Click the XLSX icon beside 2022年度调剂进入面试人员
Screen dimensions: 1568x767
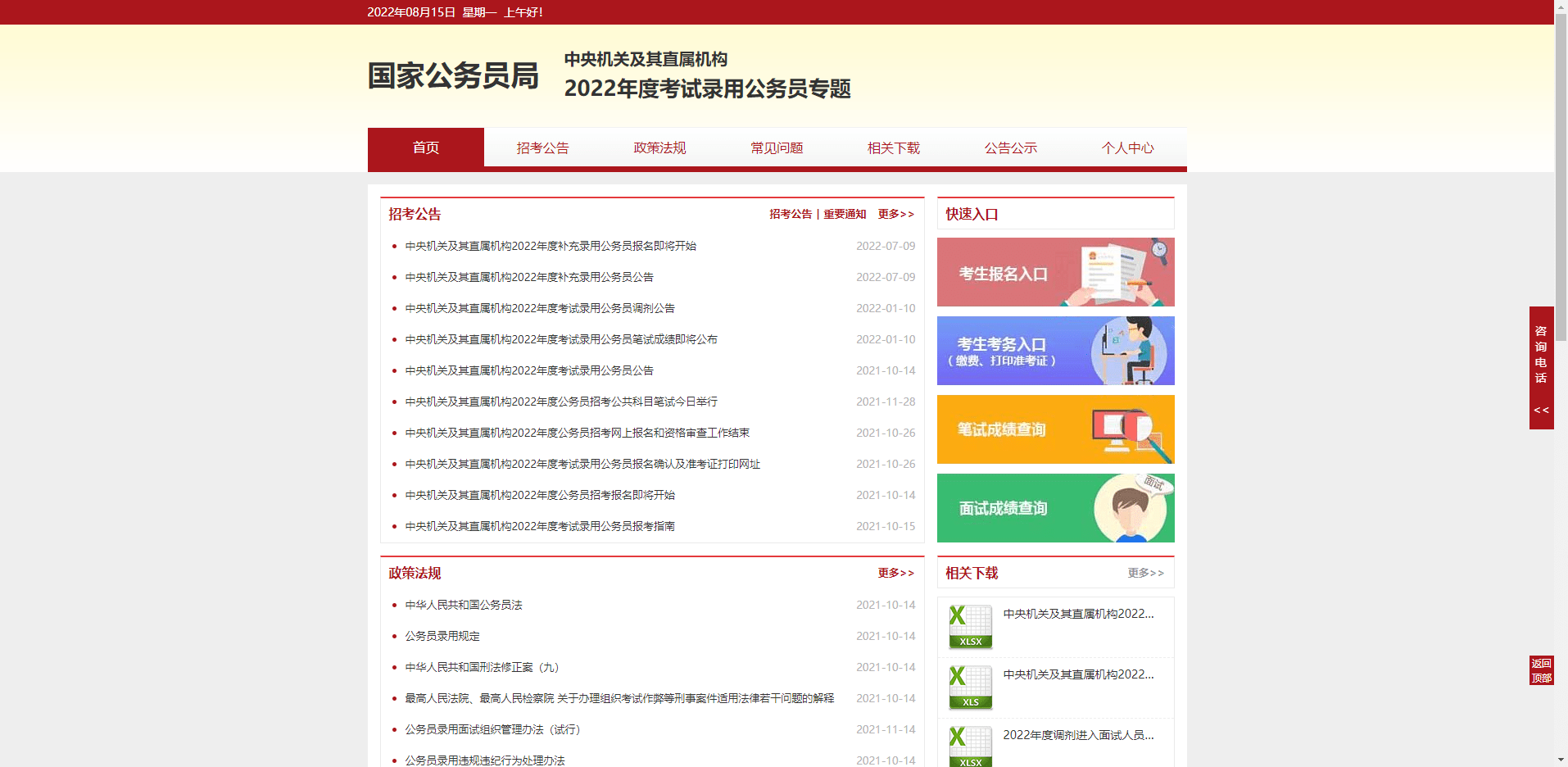[x=971, y=746]
